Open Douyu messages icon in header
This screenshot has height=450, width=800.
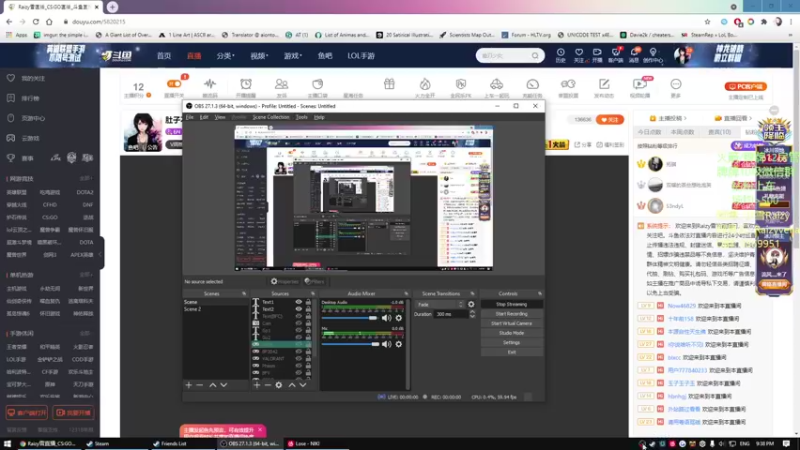(634, 55)
